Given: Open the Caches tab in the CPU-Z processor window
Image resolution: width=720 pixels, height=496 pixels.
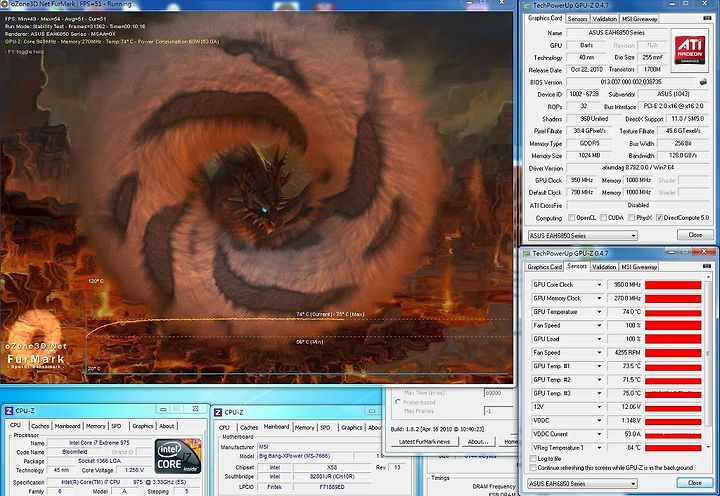Looking at the screenshot, I should [x=40, y=426].
